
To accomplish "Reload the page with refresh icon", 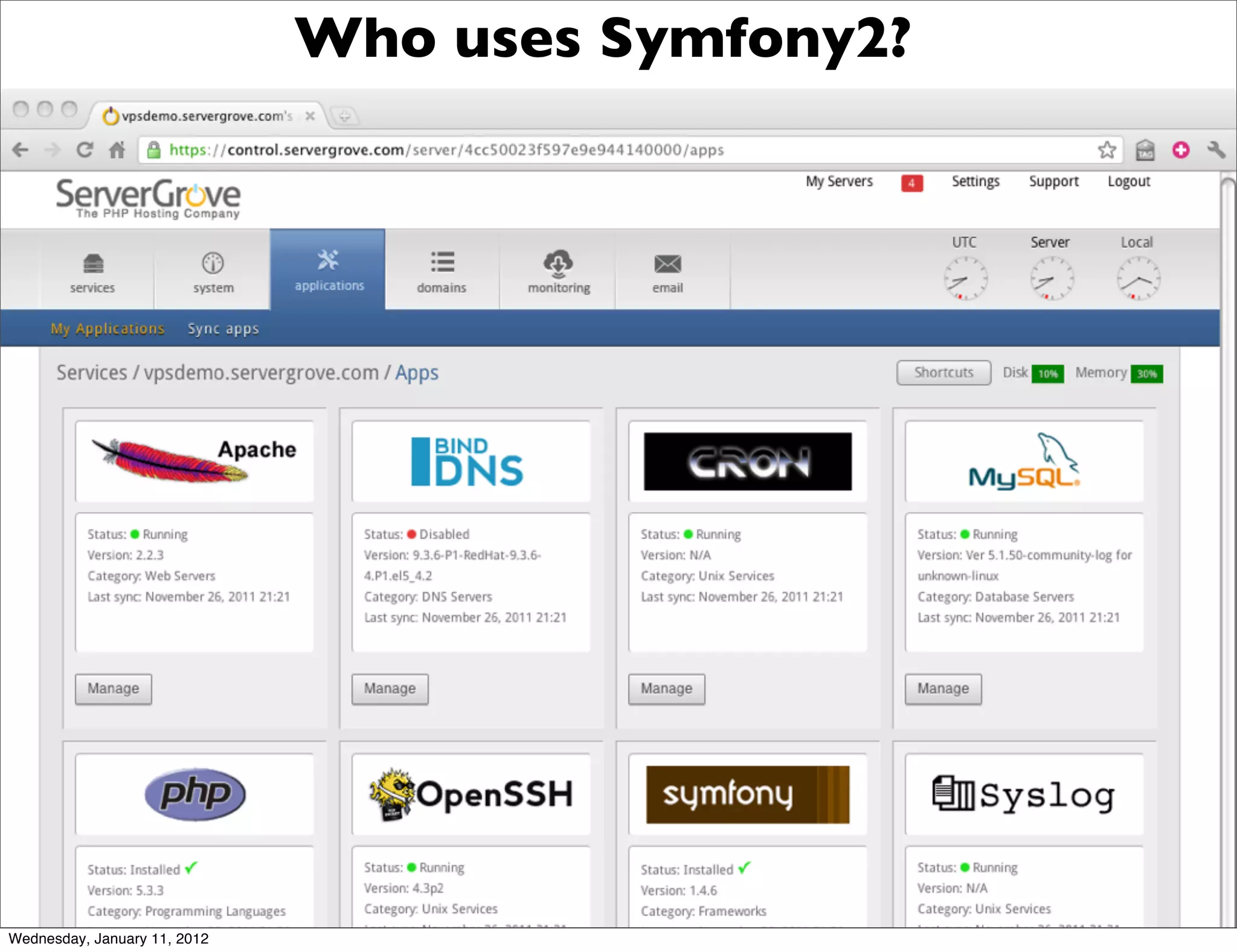I will pyautogui.click(x=85, y=150).
